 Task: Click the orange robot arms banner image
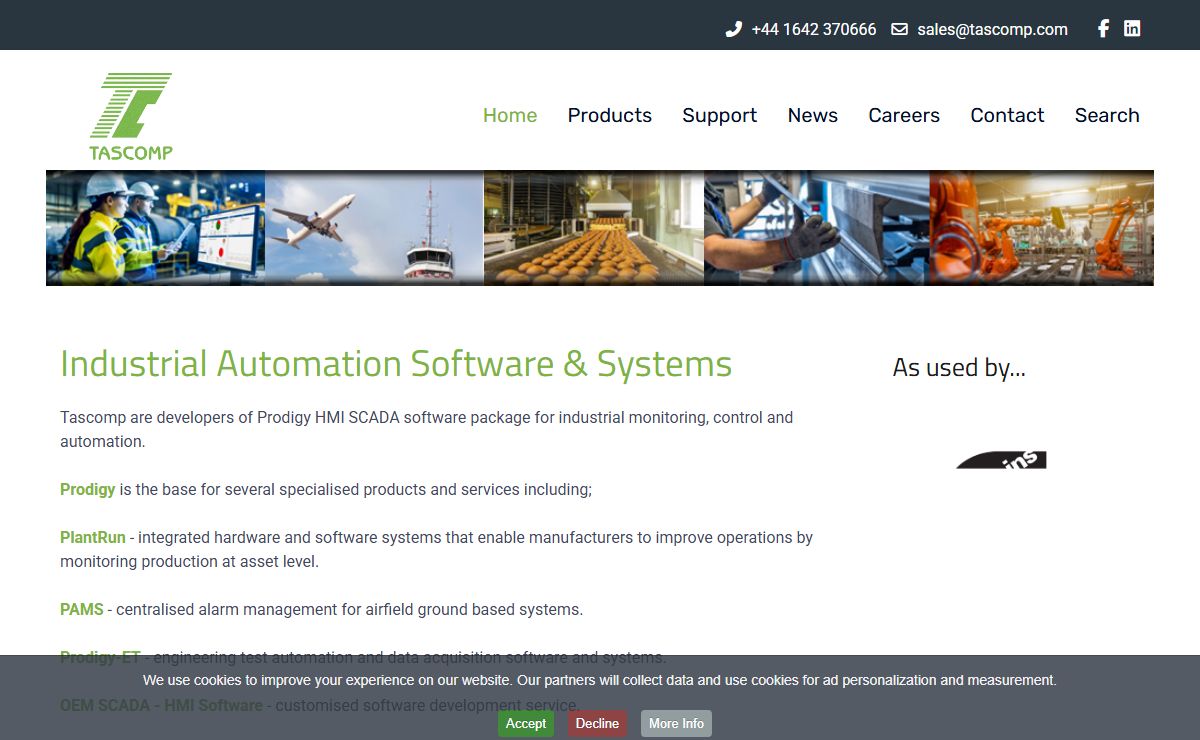[x=1042, y=228]
